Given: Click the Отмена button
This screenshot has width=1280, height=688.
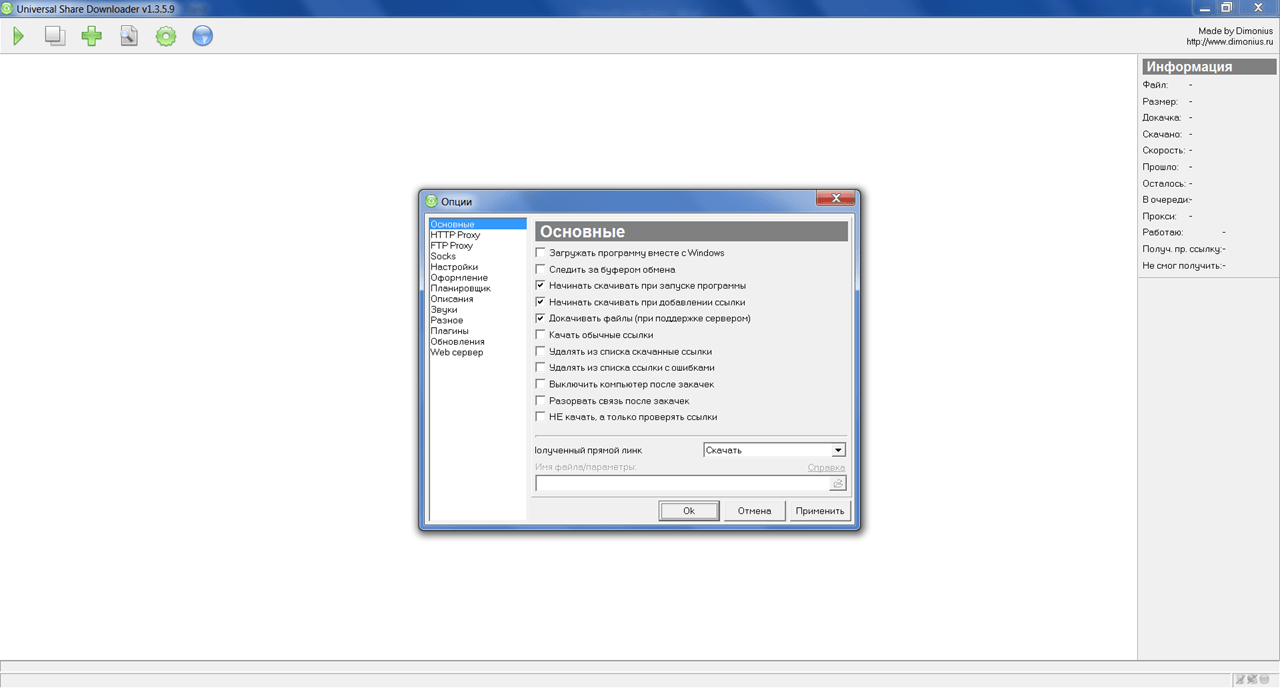Looking at the screenshot, I should [x=754, y=510].
